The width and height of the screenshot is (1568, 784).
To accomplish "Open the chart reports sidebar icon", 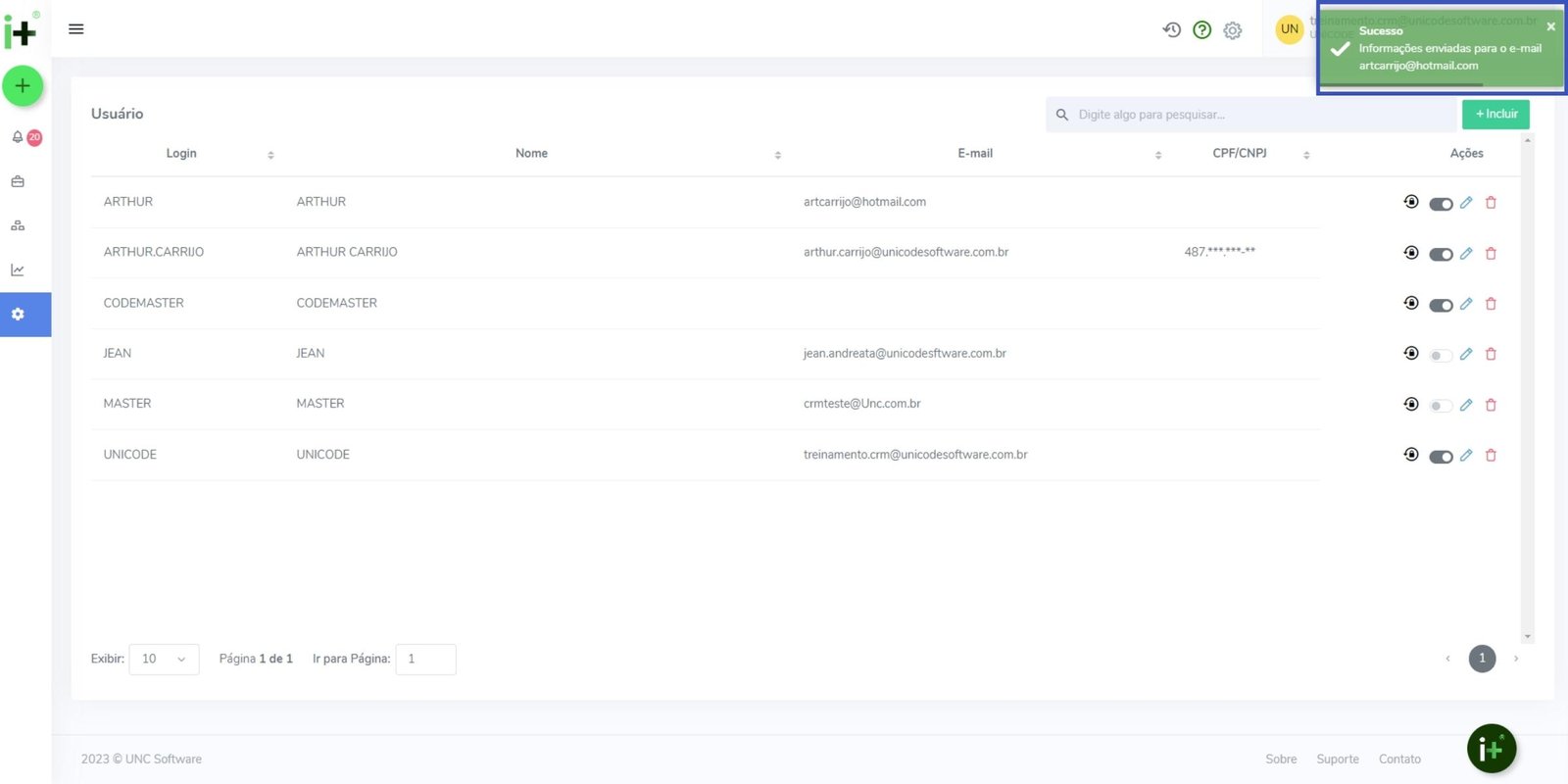I will click(18, 269).
